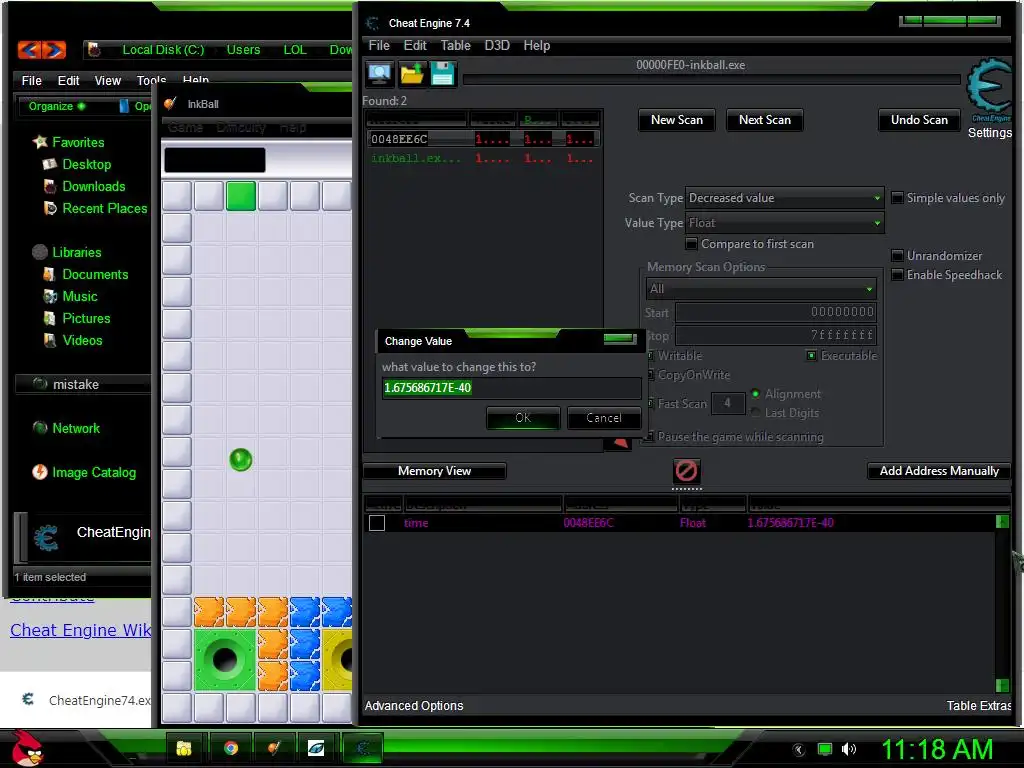
Task: Click the value input field in dialog
Action: tap(511, 388)
